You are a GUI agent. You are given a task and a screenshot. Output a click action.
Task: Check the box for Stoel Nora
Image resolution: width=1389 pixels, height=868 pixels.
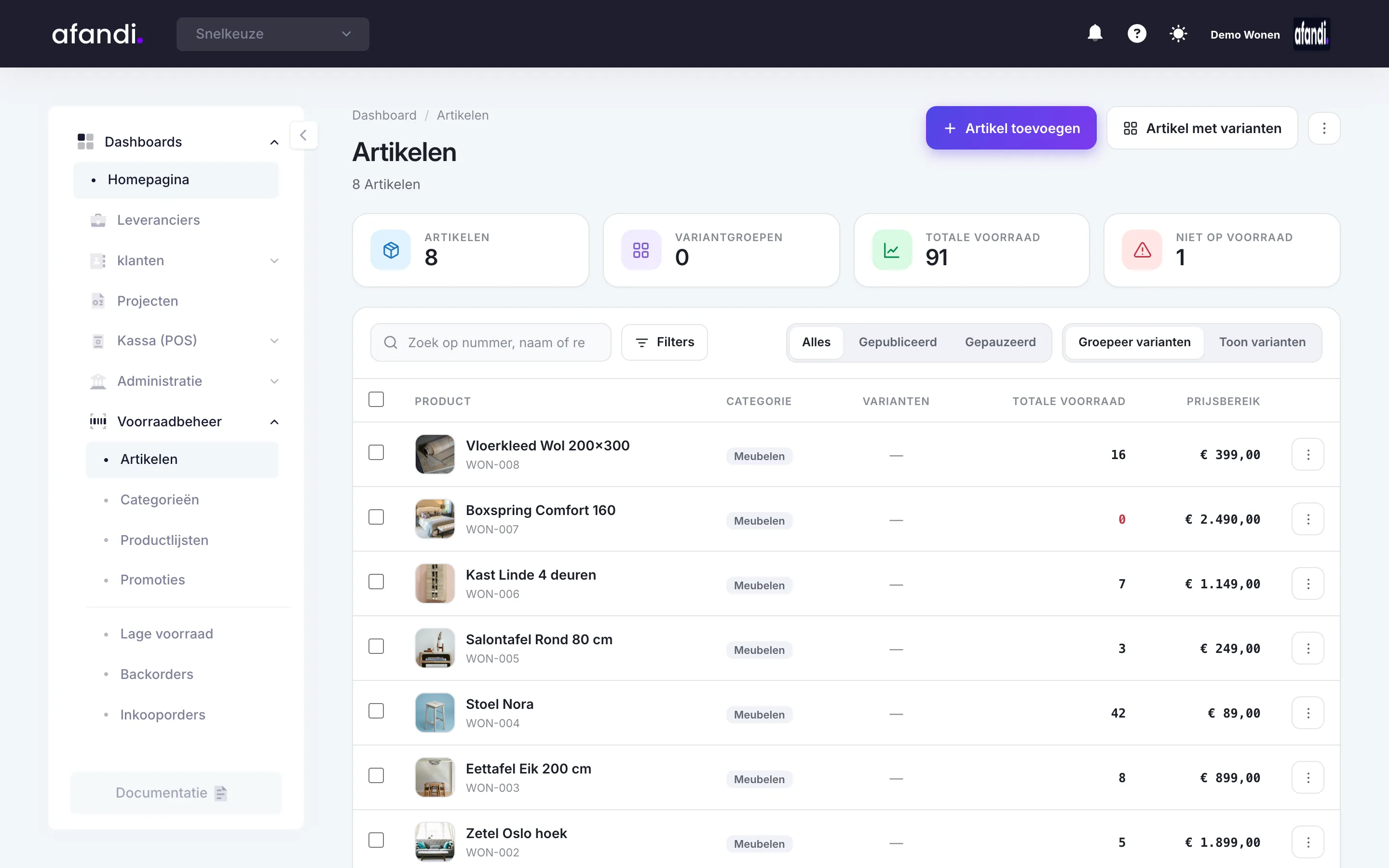pos(376,711)
